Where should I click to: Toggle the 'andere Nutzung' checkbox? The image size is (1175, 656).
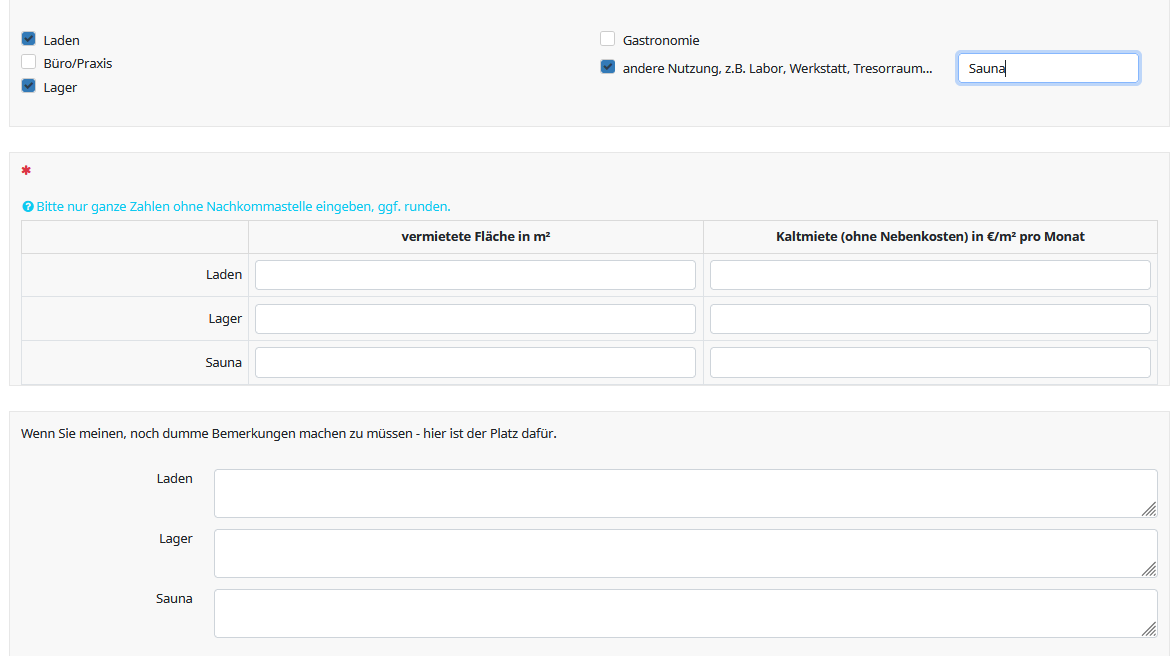(x=608, y=67)
